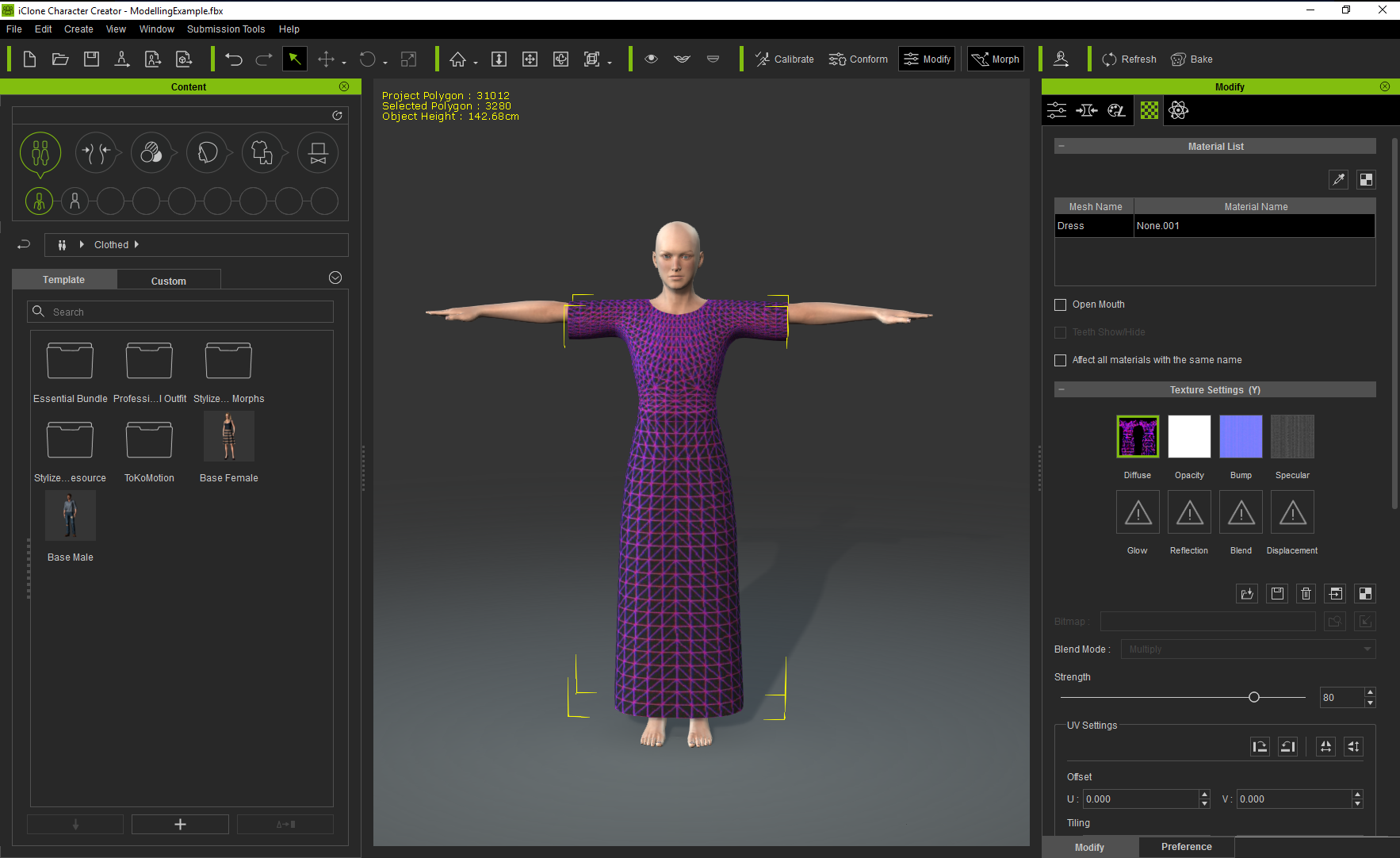Select the Hair category icon in Content
This screenshot has width=1400, height=858.
[x=207, y=152]
